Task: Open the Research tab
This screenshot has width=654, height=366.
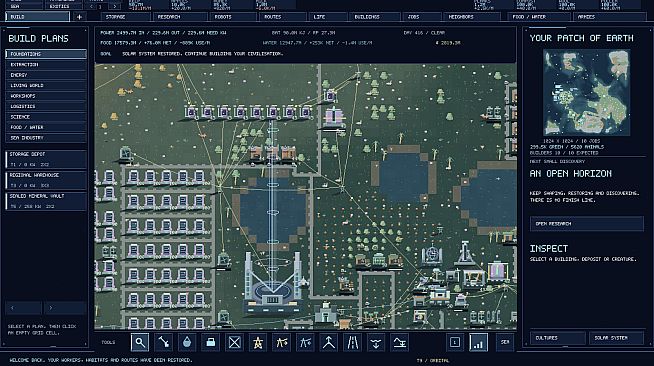Action: point(180,17)
